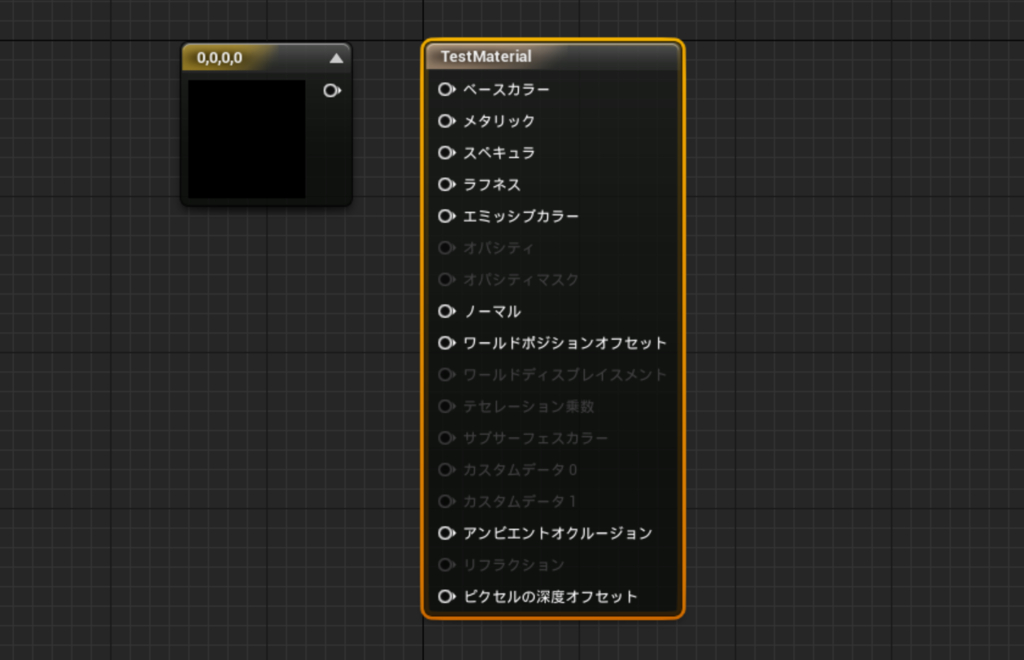Click the アンビエントオクルージョン input pin
This screenshot has width=1024, height=660.
pyautogui.click(x=447, y=533)
